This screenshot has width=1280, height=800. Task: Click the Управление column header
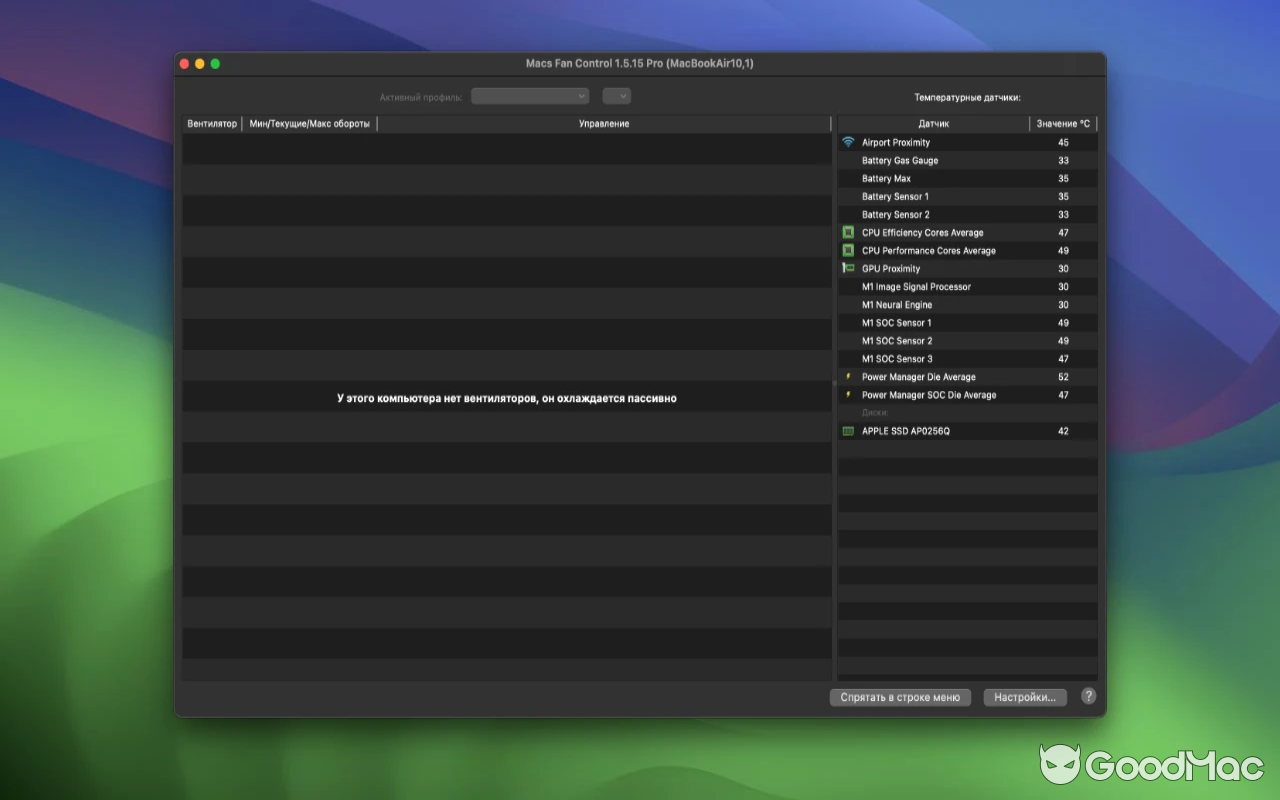point(604,123)
